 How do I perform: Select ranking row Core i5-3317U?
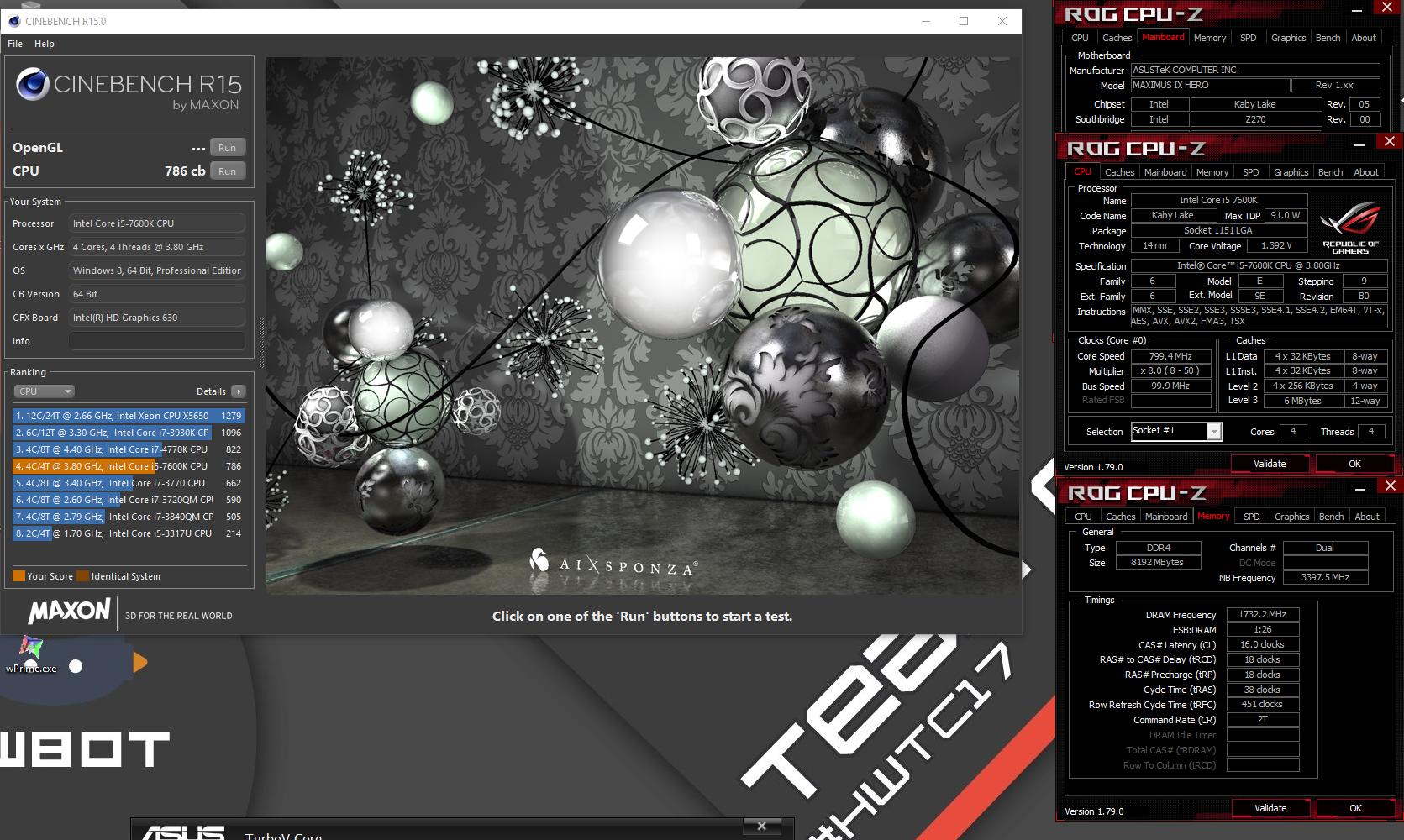128,533
